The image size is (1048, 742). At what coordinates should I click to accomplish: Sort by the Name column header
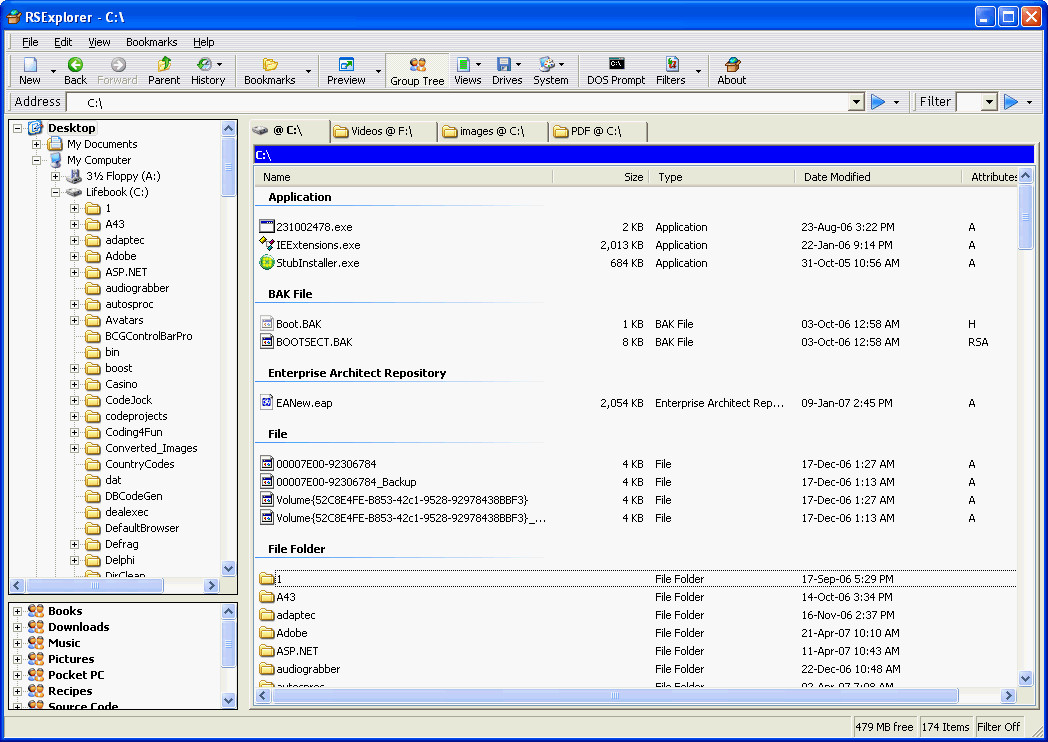point(403,177)
